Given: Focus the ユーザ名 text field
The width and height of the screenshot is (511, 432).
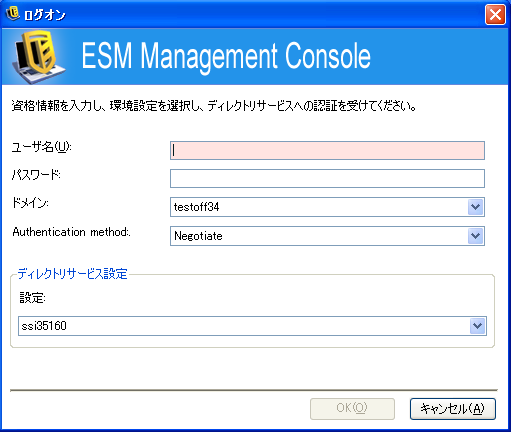Looking at the screenshot, I should (327, 150).
